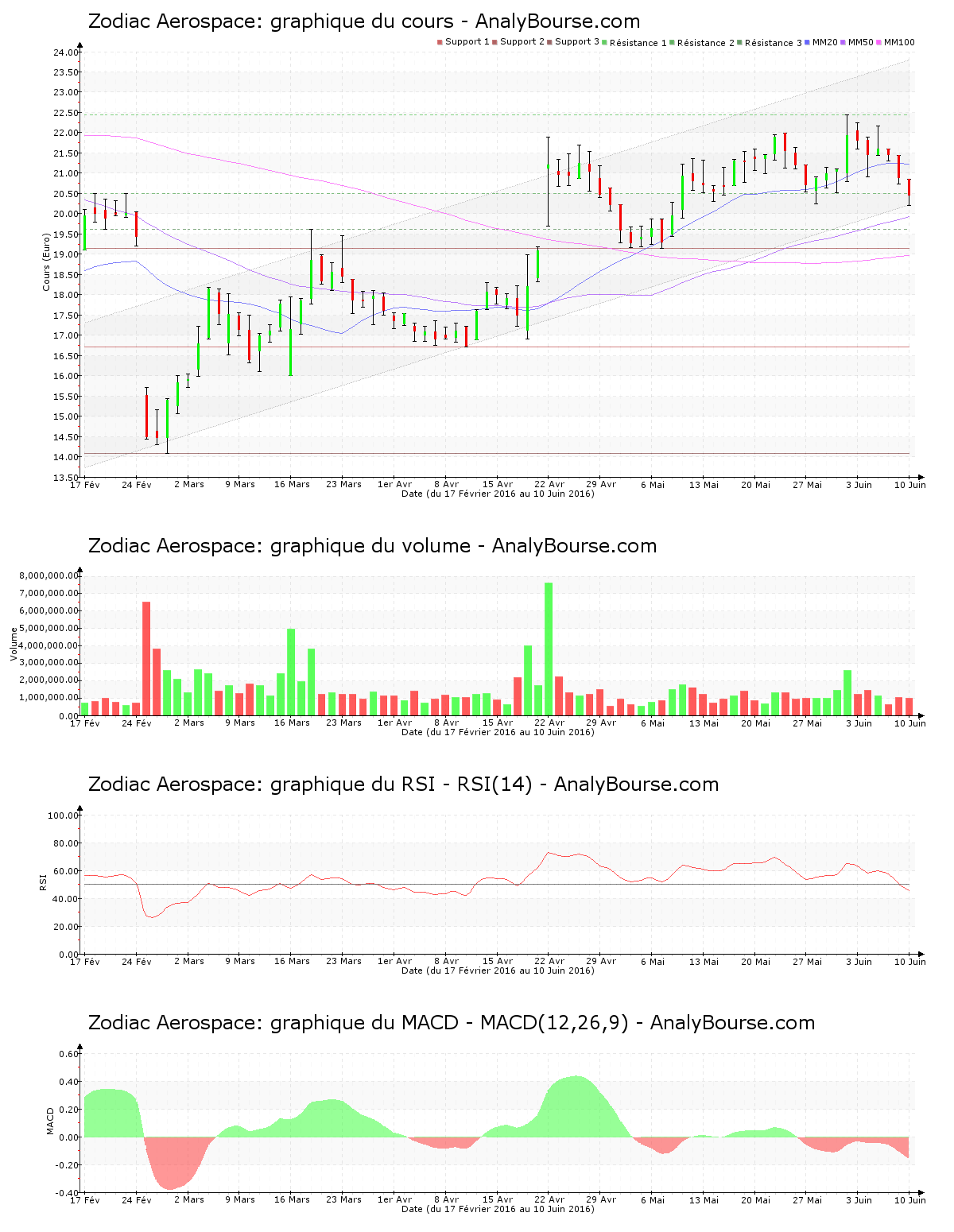
Task: Click the 20.00 tick on RSI axis
Action: [x=66, y=927]
